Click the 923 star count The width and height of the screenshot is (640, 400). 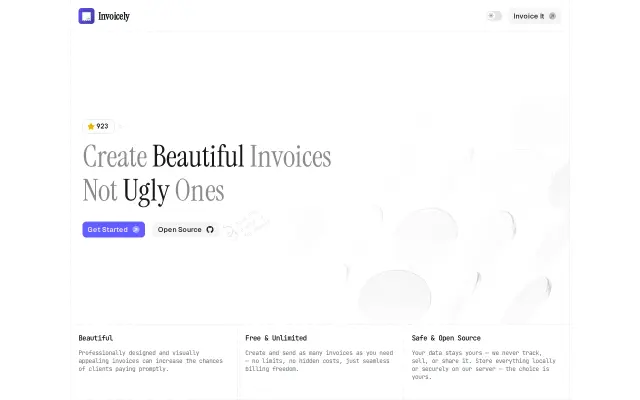click(102, 126)
